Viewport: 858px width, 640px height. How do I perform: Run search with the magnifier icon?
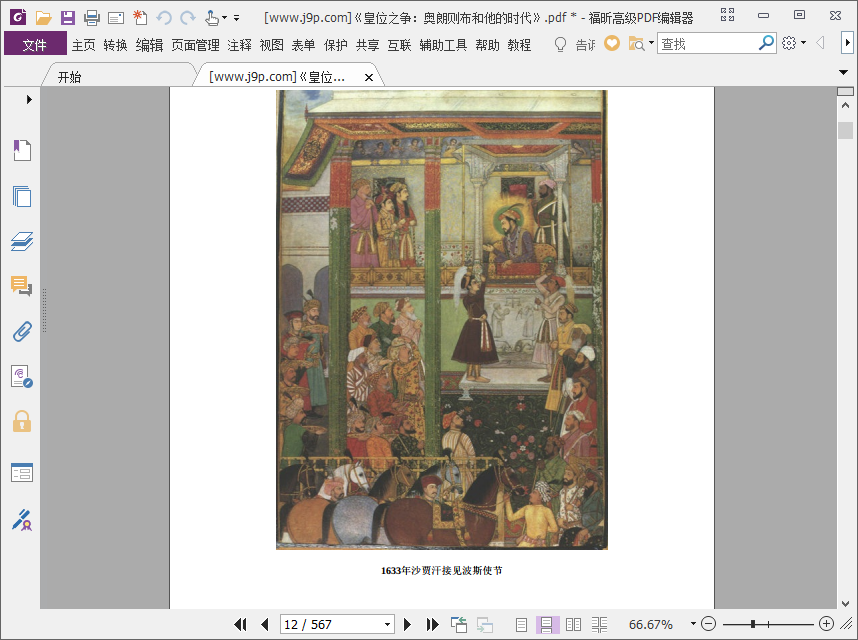tap(766, 43)
